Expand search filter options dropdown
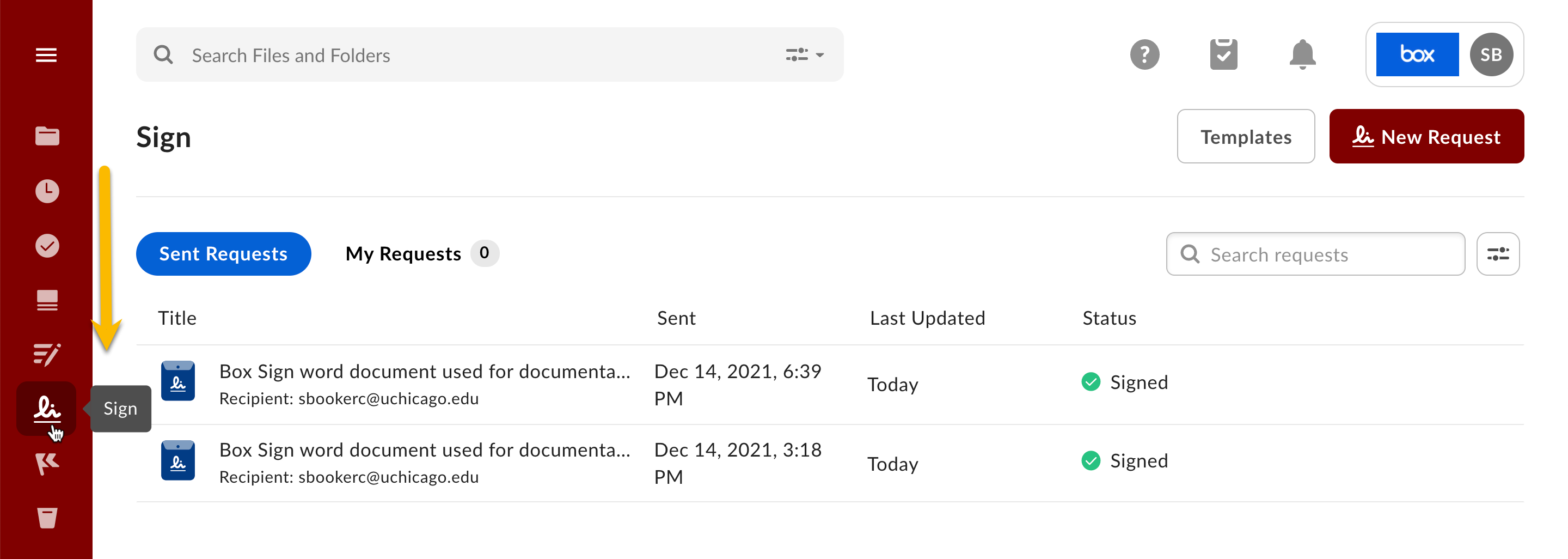 (x=804, y=55)
